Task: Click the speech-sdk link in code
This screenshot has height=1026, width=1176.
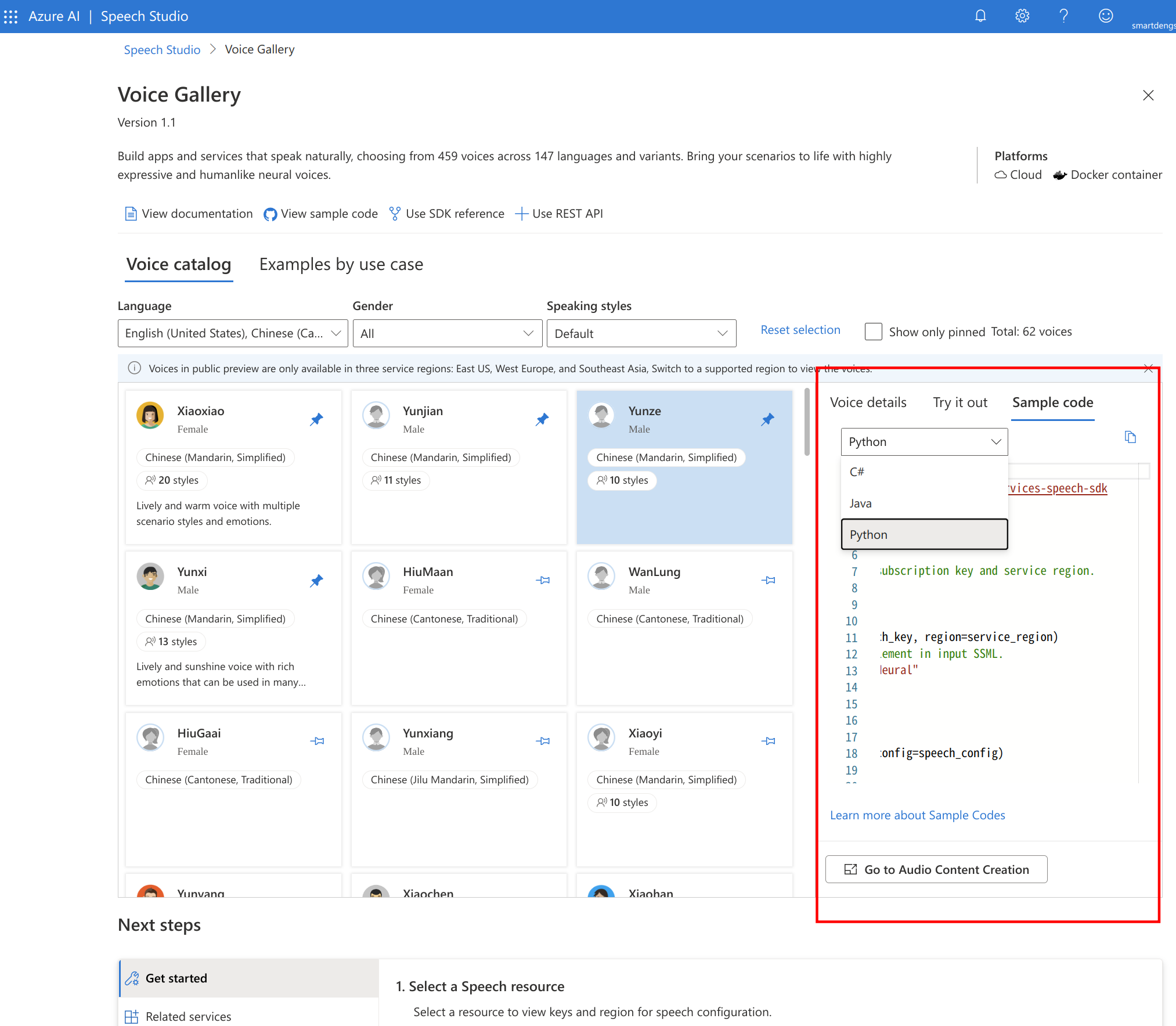Action: click(1058, 488)
